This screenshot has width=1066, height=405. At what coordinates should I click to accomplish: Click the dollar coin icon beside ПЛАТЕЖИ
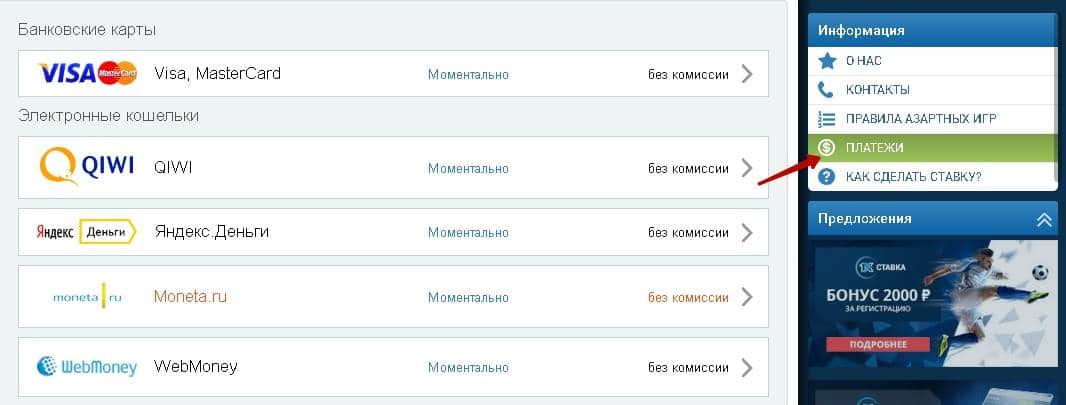point(827,148)
